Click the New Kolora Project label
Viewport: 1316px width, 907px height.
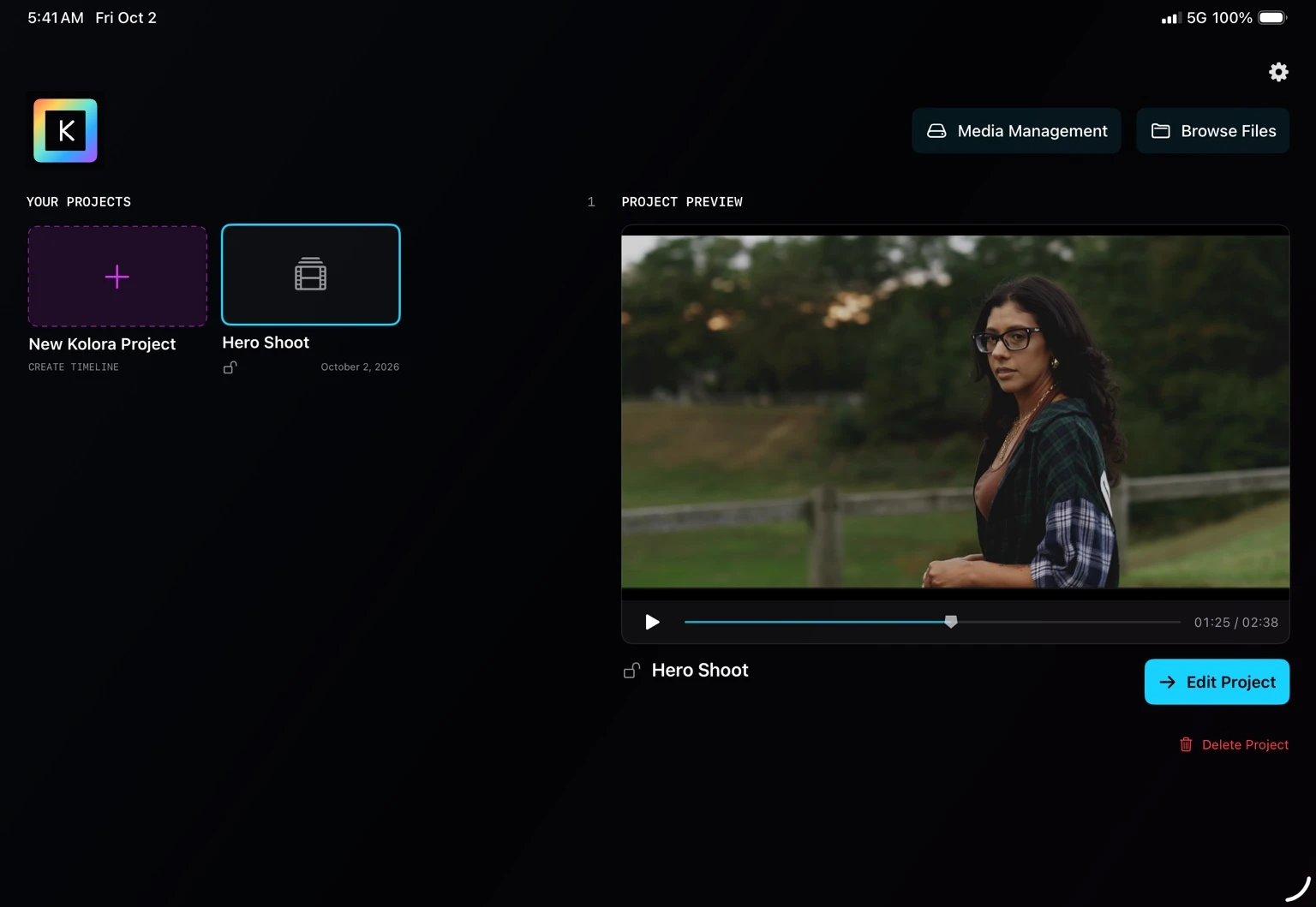pyautogui.click(x=102, y=344)
